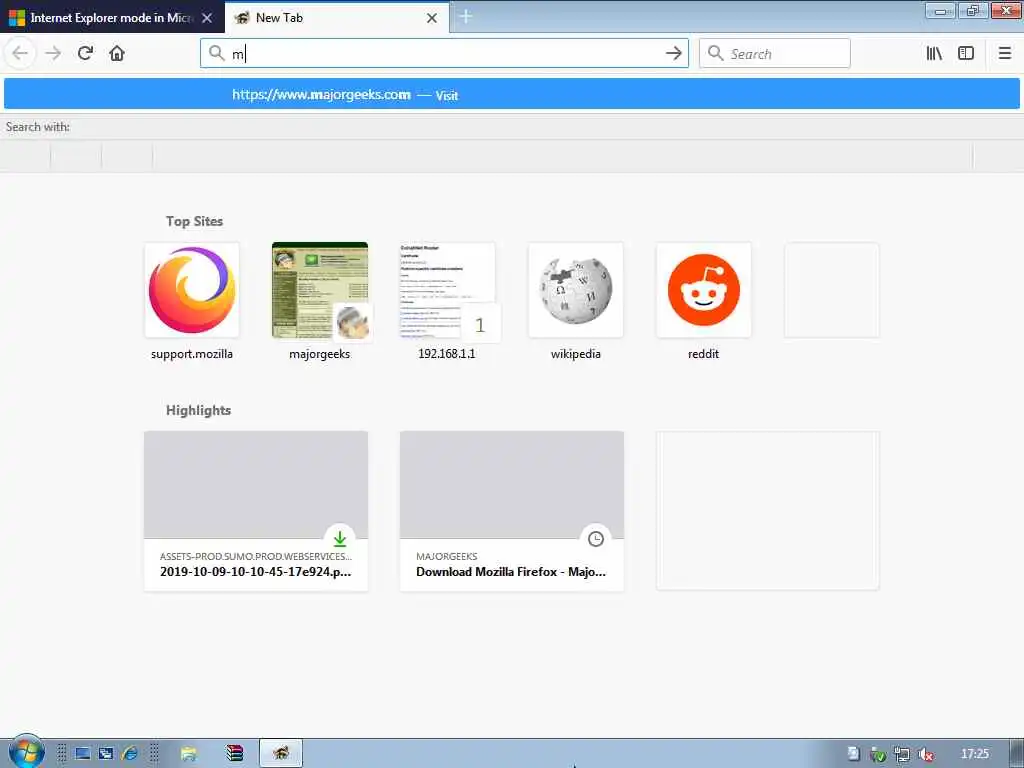Open the Windows Start menu orb
Viewport: 1024px width, 768px height.
pos(27,752)
